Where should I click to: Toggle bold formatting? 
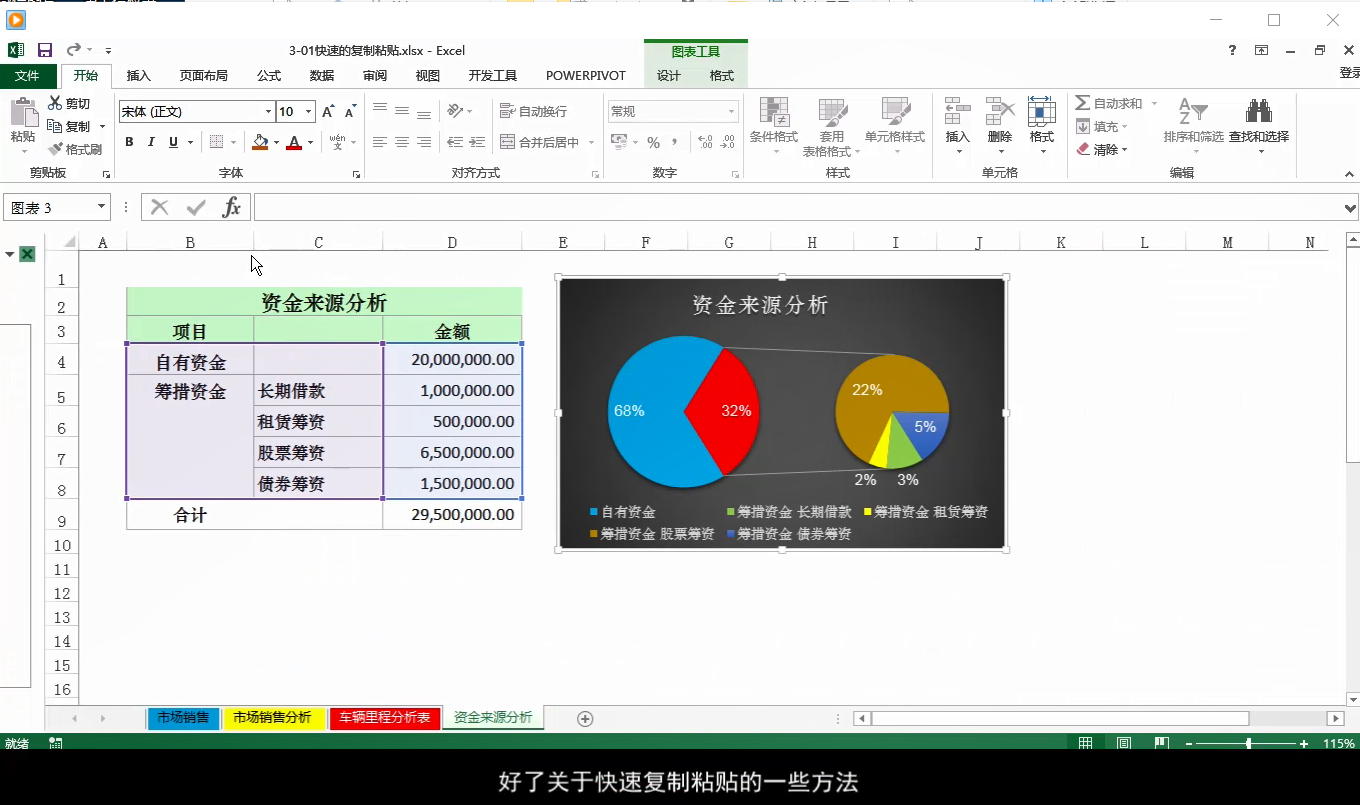tap(129, 142)
